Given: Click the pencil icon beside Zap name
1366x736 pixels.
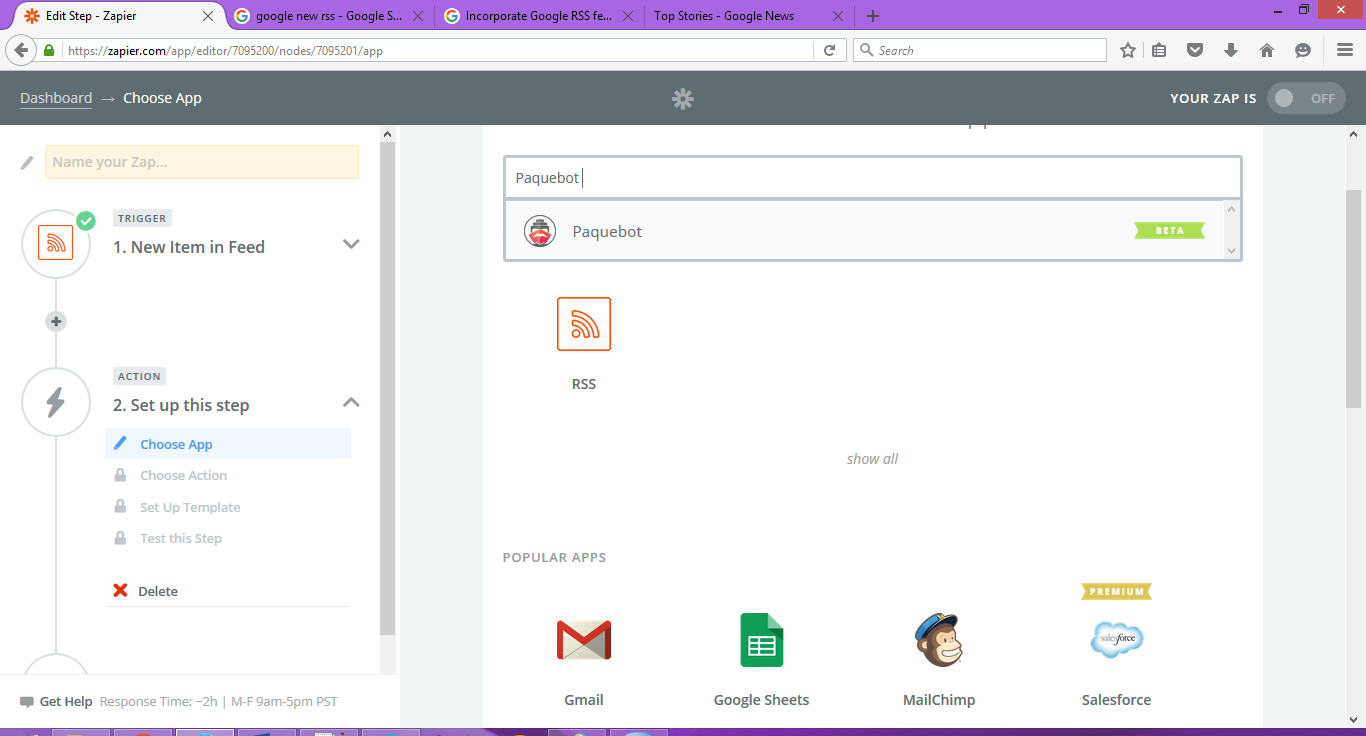Looking at the screenshot, I should (x=27, y=162).
